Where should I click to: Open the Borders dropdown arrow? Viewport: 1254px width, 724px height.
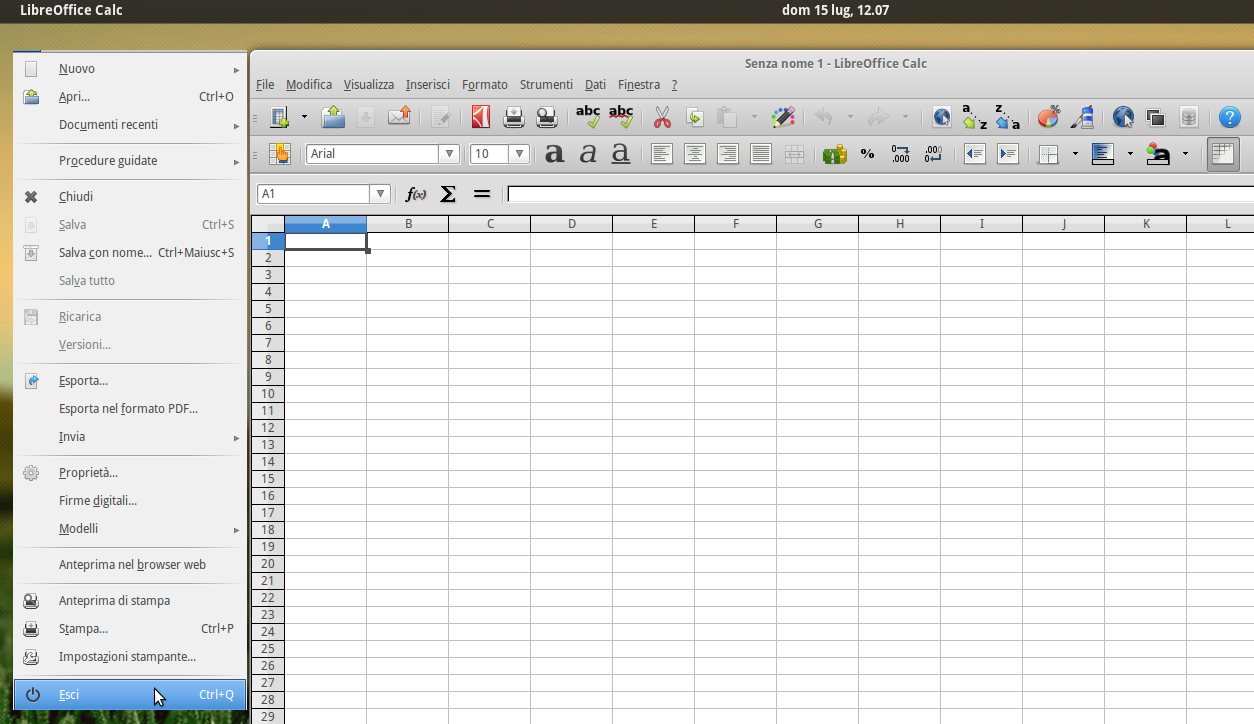click(x=1075, y=154)
